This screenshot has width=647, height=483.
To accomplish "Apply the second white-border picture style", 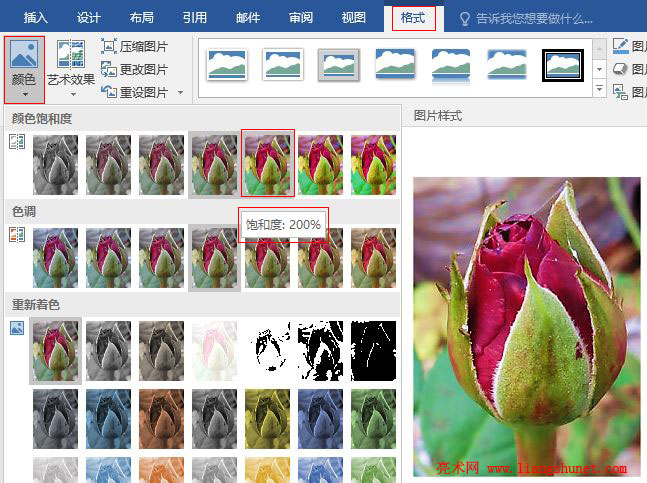I will click(x=283, y=64).
